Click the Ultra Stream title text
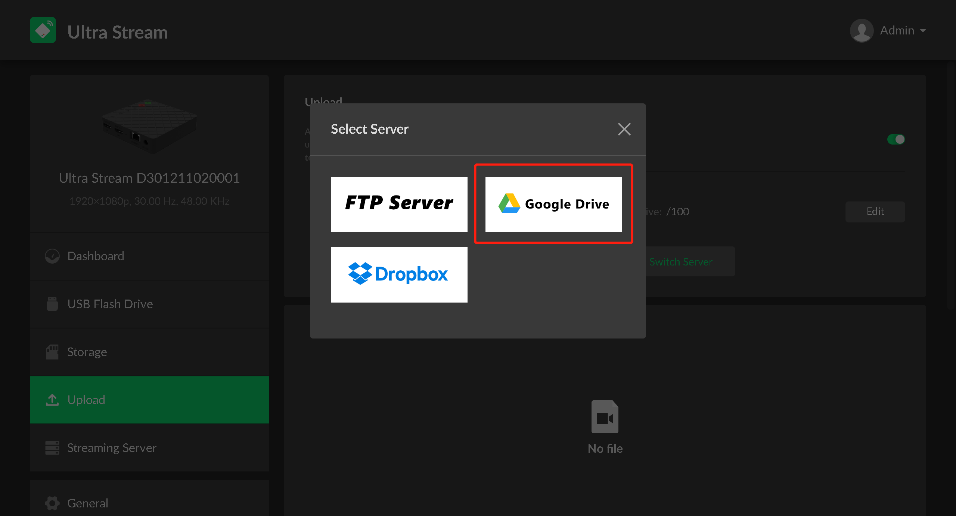Screen dimensions: 956x516 click(x=117, y=32)
